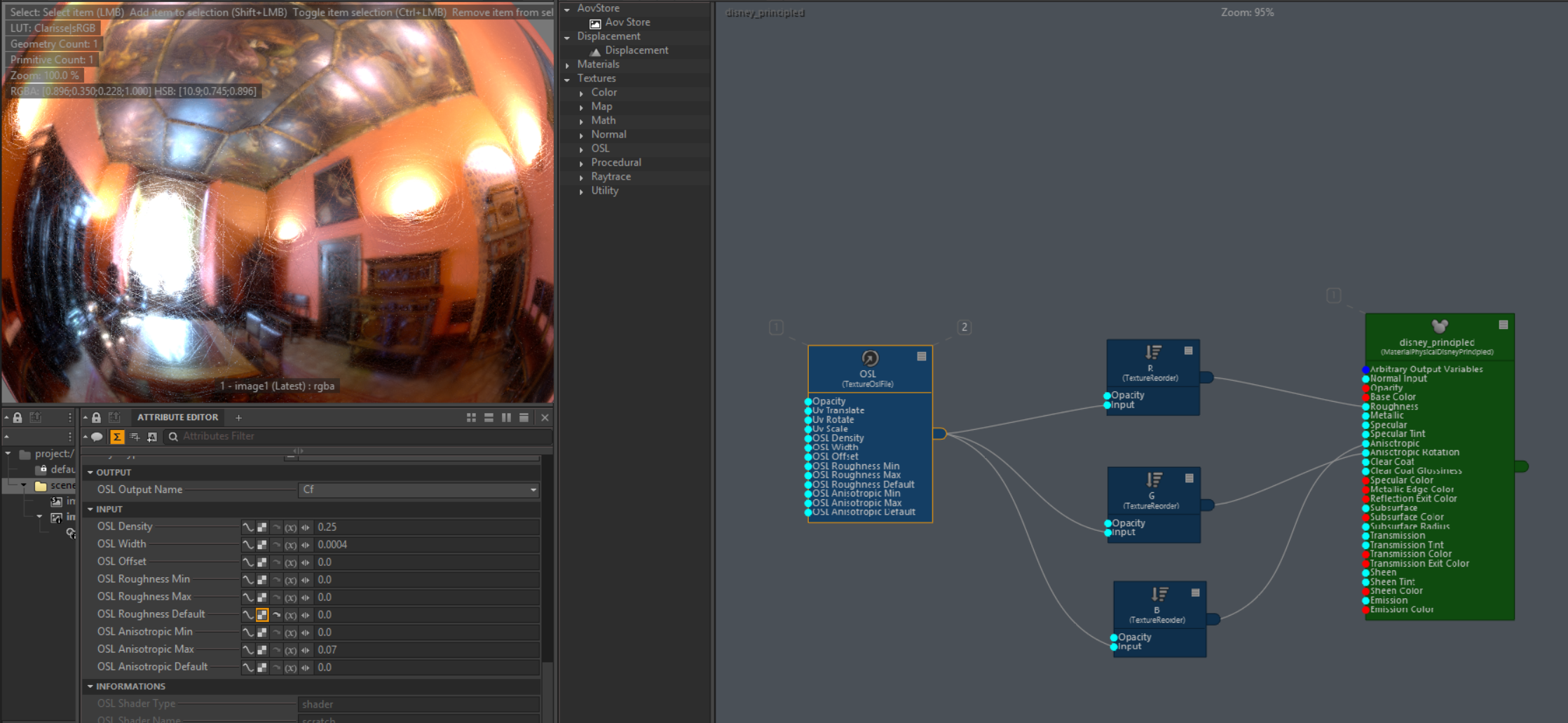
Task: Select the Aov Store item
Action: [x=627, y=22]
